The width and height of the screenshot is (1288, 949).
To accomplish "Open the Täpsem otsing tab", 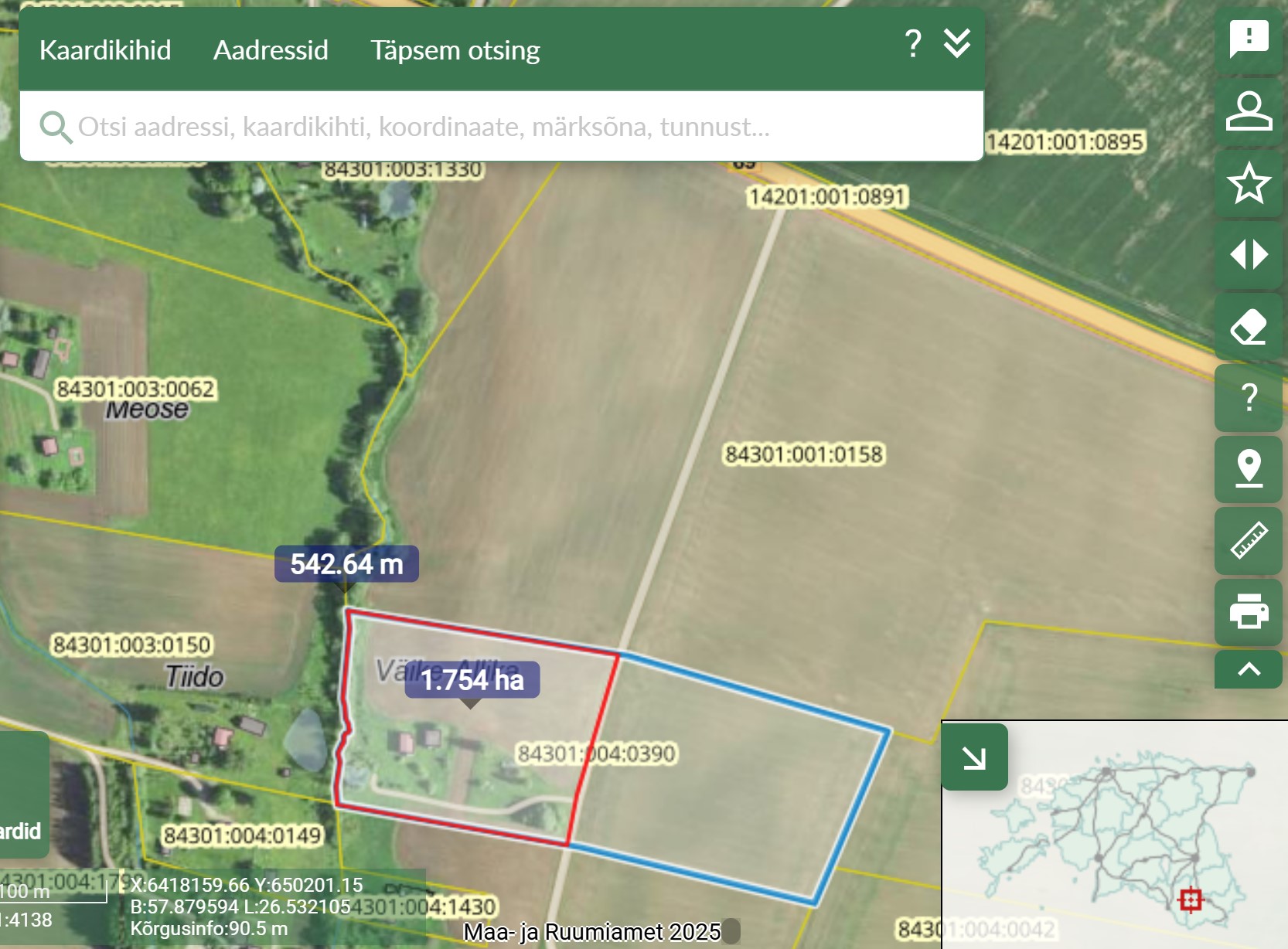I will pos(455,50).
